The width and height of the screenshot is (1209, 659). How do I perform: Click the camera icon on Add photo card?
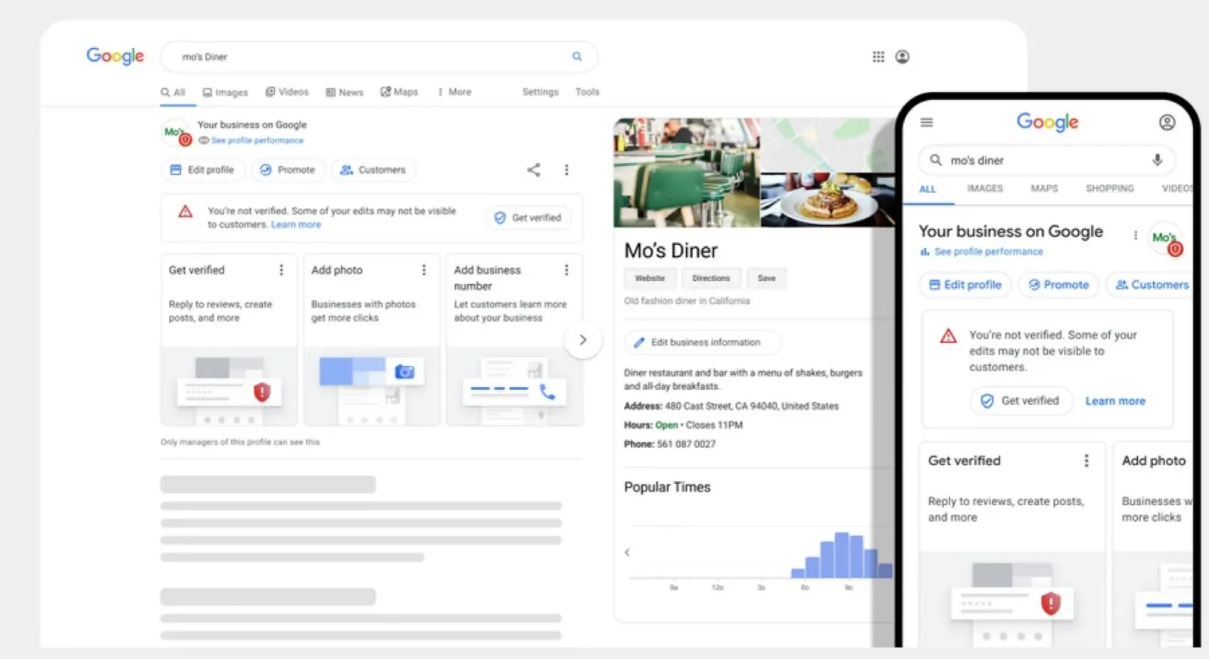pos(404,372)
